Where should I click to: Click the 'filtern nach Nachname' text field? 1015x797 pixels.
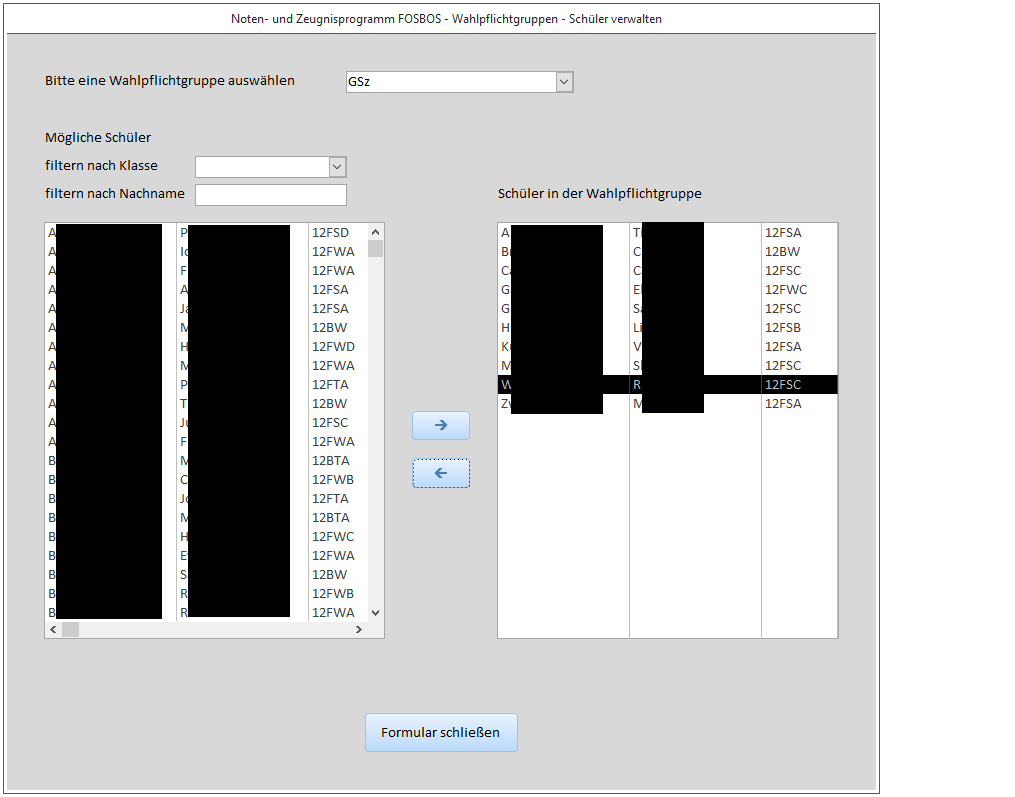coord(271,195)
